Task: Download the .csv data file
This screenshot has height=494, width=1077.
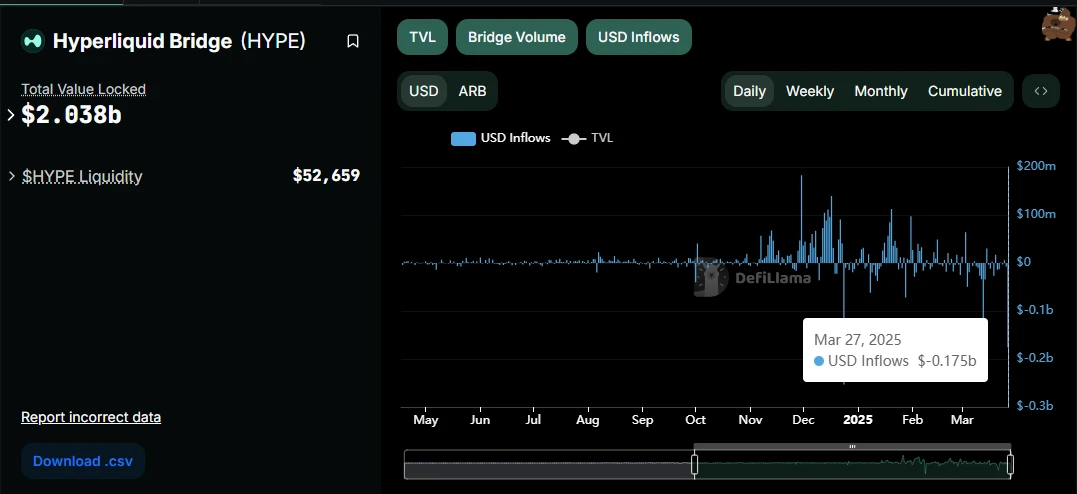Action: point(83,461)
